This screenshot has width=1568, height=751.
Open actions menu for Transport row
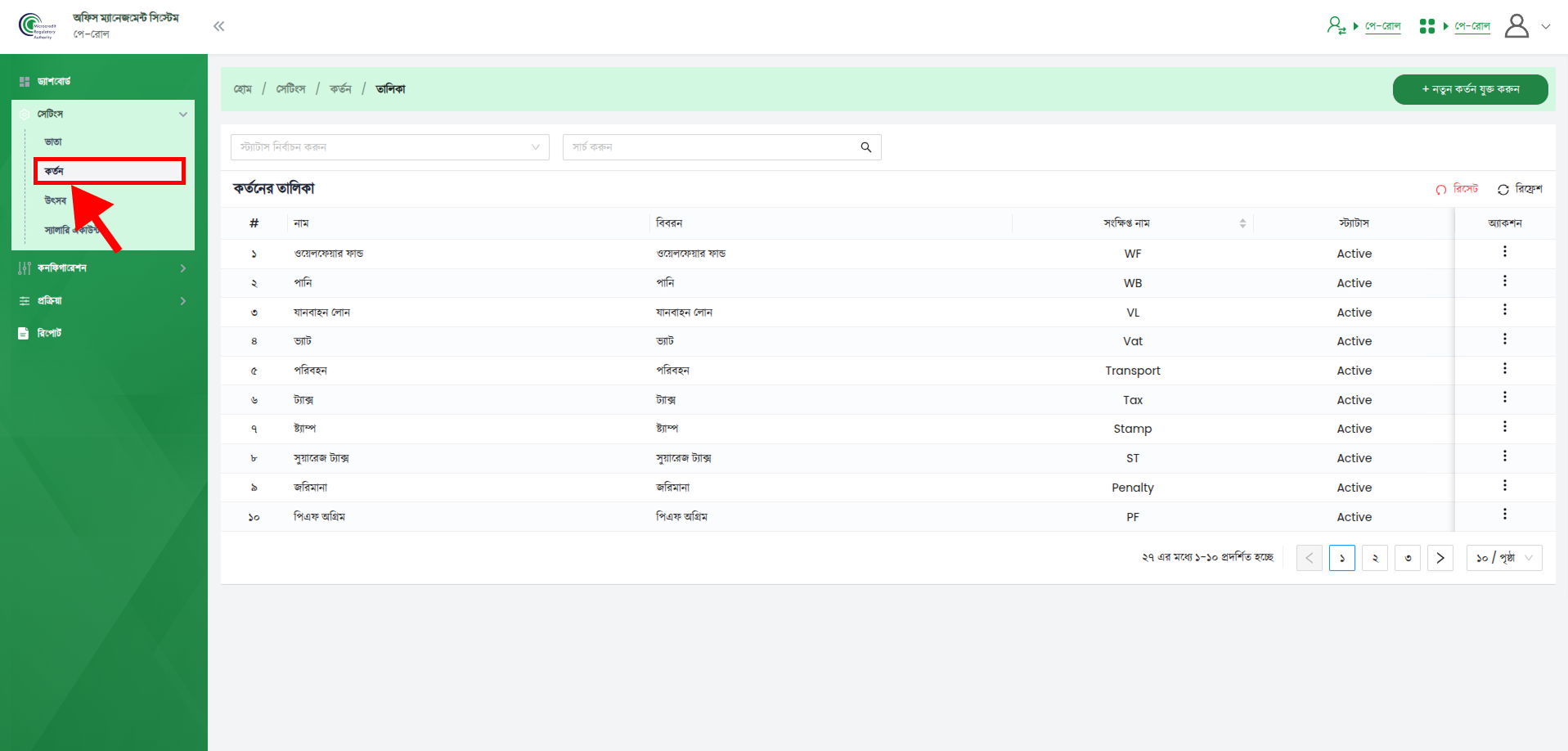click(1504, 369)
